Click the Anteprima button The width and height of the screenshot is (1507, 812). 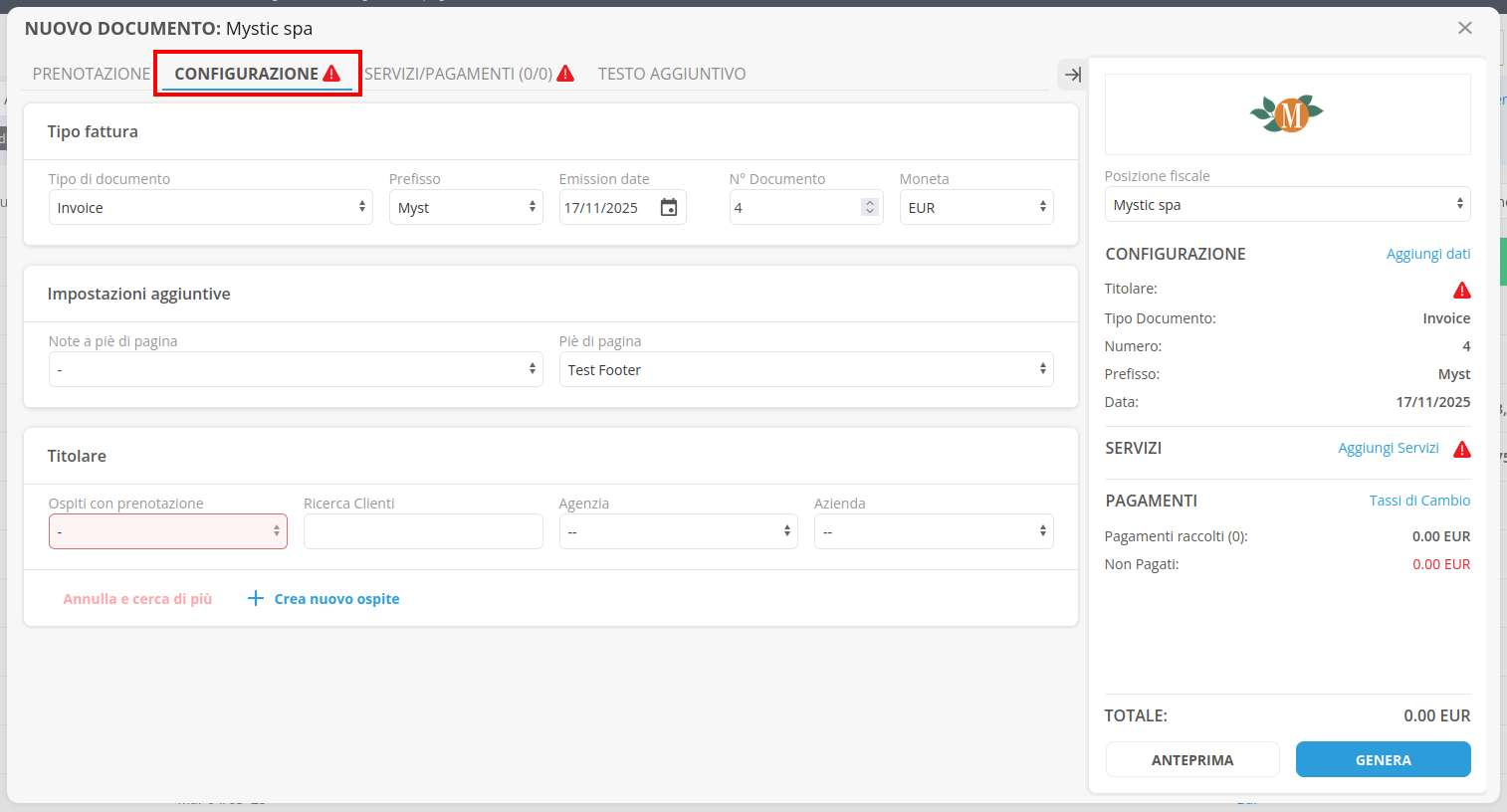pos(1191,759)
